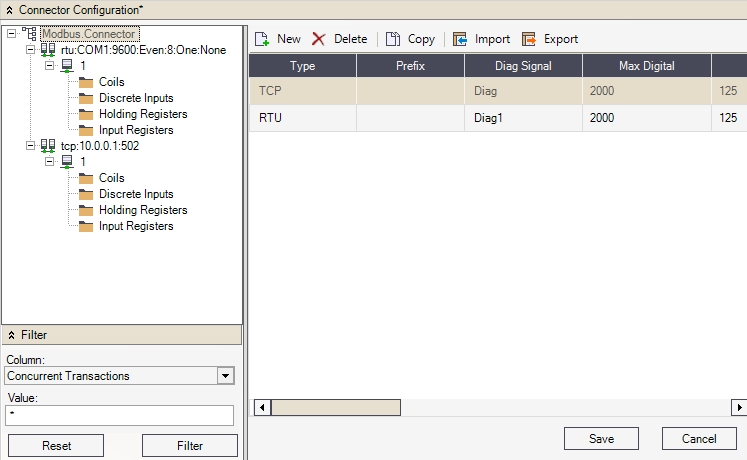Click the red Delete icon
Viewport: 747px width, 460px height.
click(319, 39)
